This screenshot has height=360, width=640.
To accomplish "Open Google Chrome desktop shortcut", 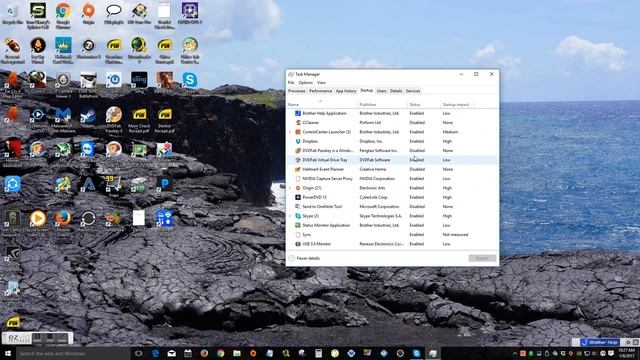I will 63,16.
